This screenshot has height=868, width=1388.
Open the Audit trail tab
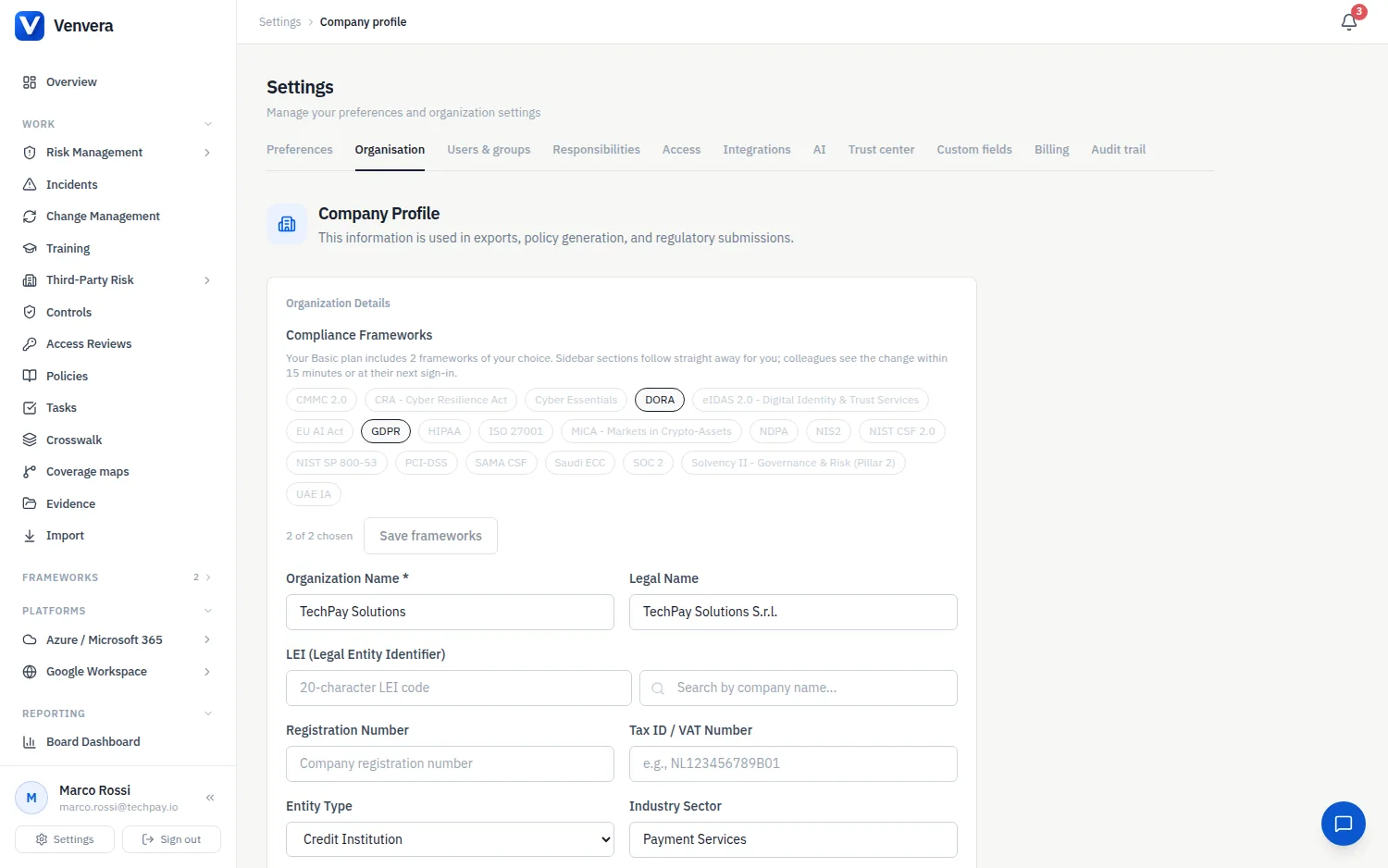(1118, 150)
